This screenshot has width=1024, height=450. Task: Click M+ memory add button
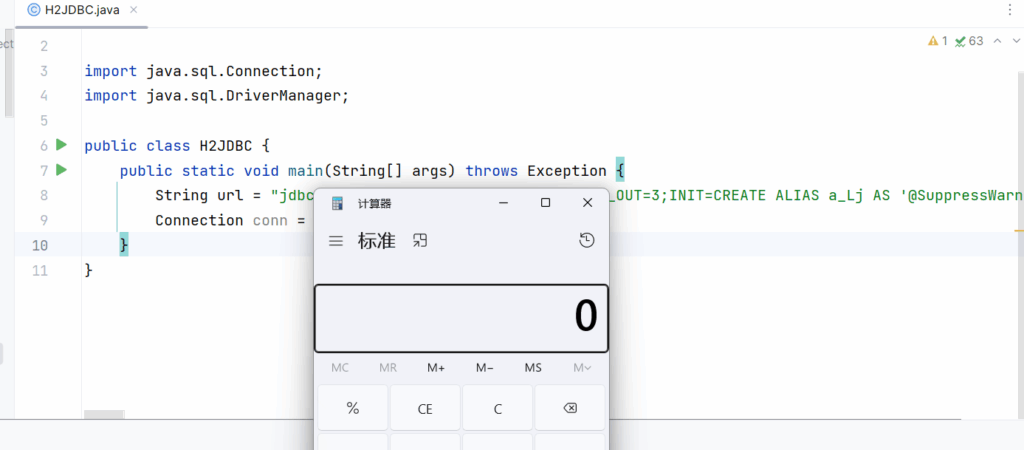point(436,367)
